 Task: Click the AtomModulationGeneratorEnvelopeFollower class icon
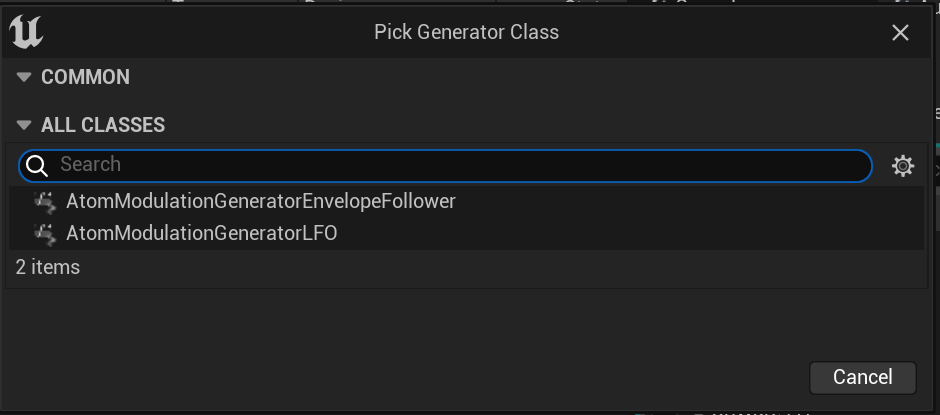pos(45,202)
